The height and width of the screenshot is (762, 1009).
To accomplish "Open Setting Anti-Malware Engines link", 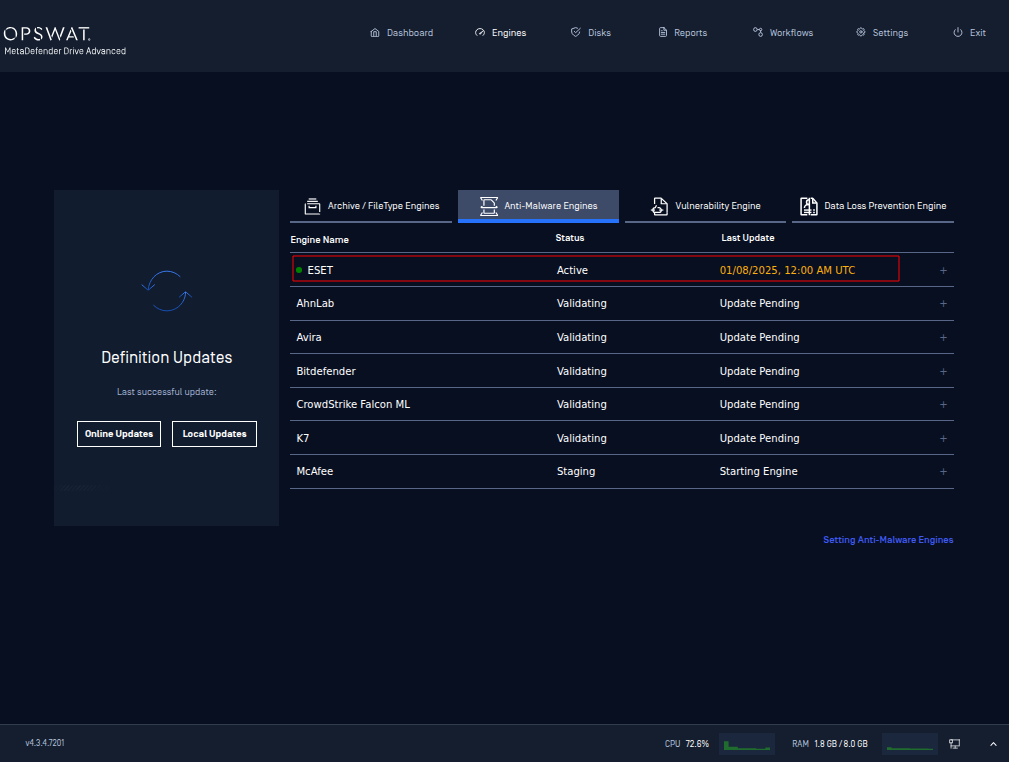I will coord(888,540).
